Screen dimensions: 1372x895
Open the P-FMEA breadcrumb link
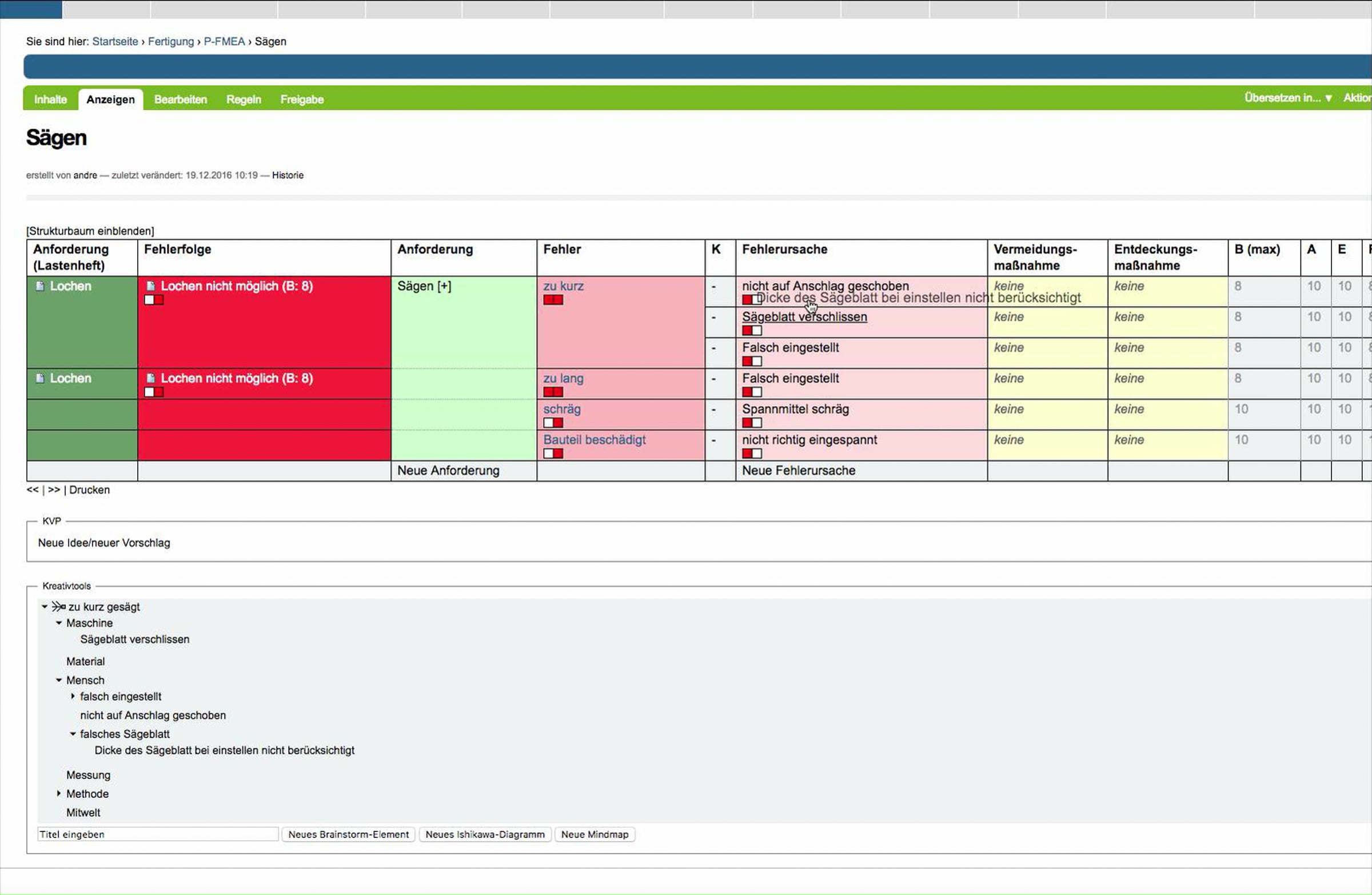click(224, 42)
